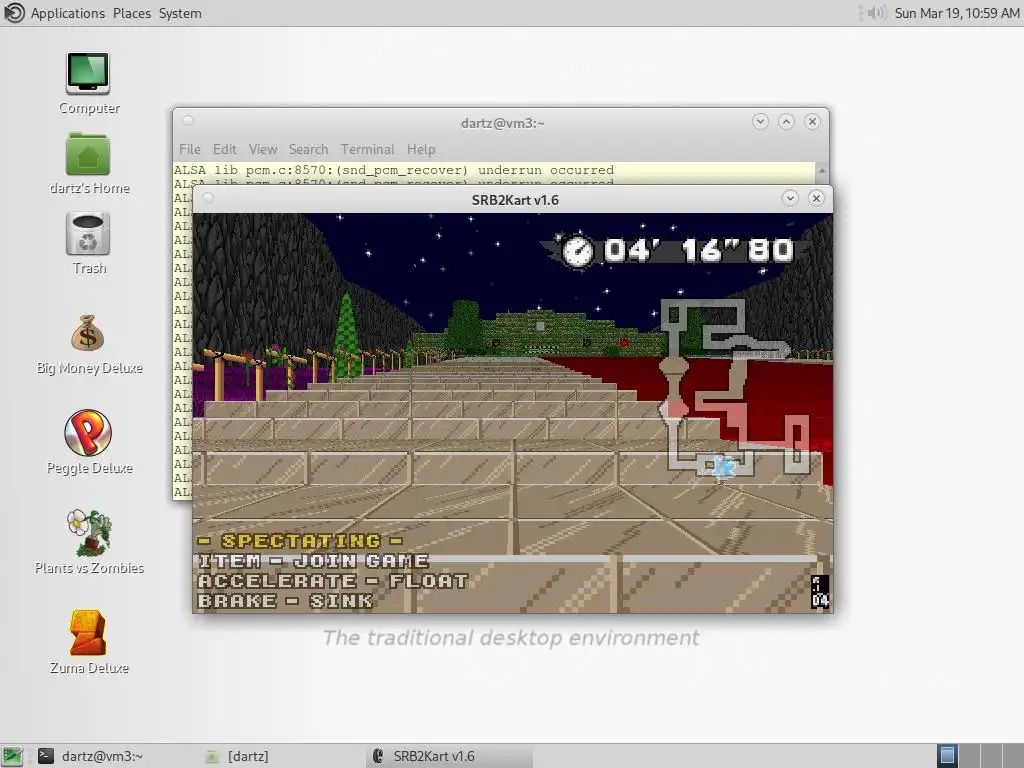1024x768 pixels.
Task: Click the date and time clock
Action: (x=957, y=13)
